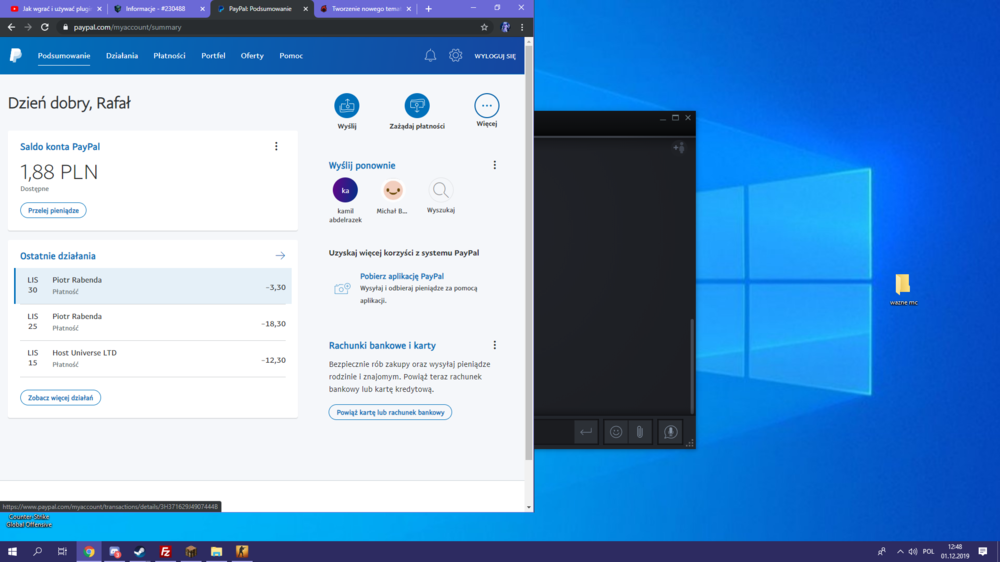Click the chat window vertical scrollbar
1000x562 pixels.
tap(691, 367)
